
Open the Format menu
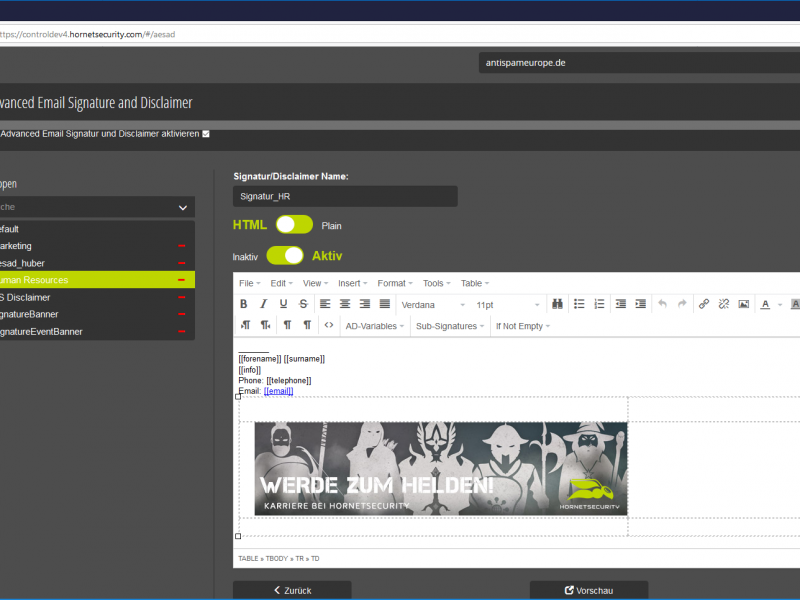(x=395, y=283)
